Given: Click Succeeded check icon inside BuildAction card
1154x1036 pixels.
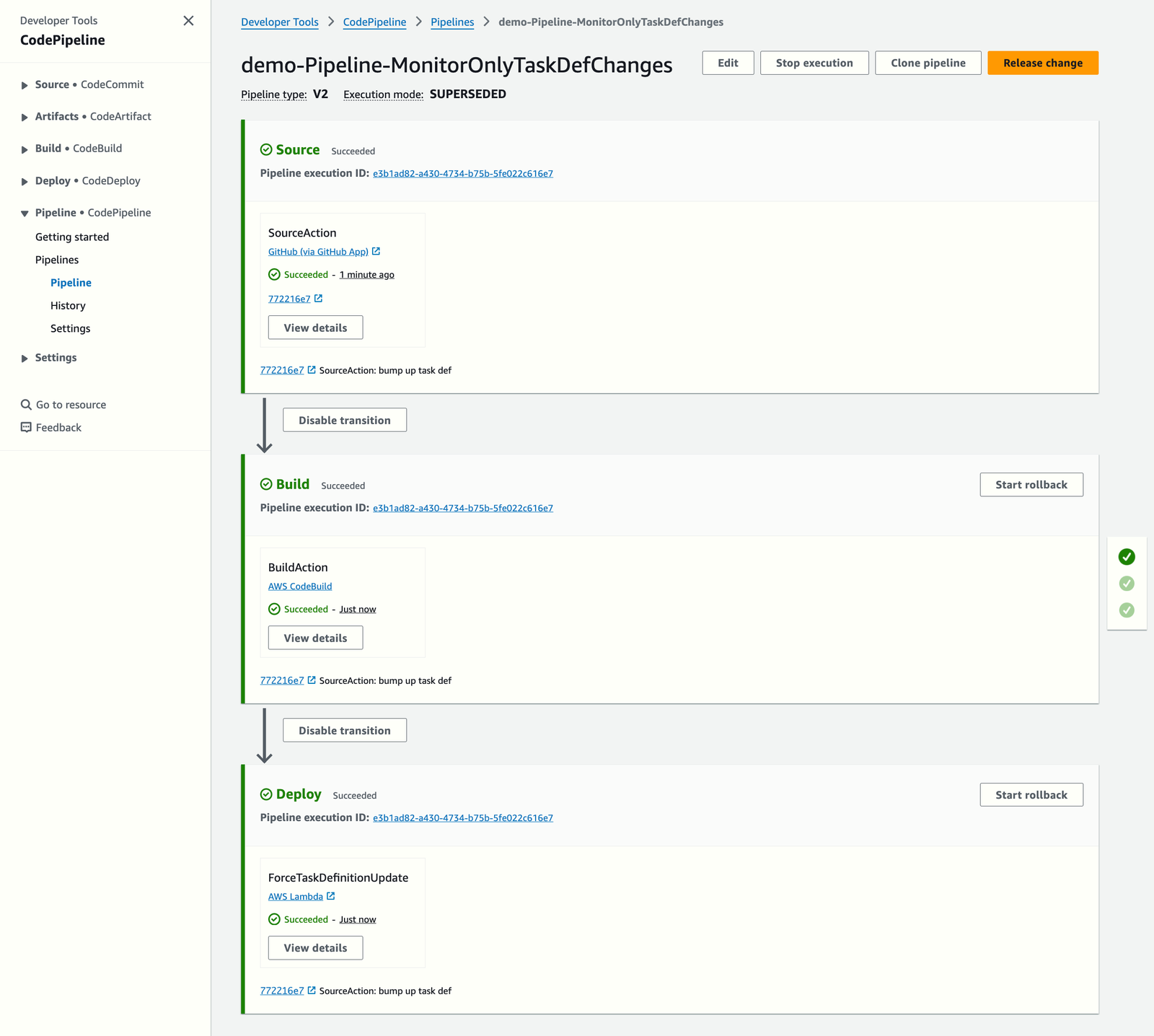Looking at the screenshot, I should [x=274, y=609].
